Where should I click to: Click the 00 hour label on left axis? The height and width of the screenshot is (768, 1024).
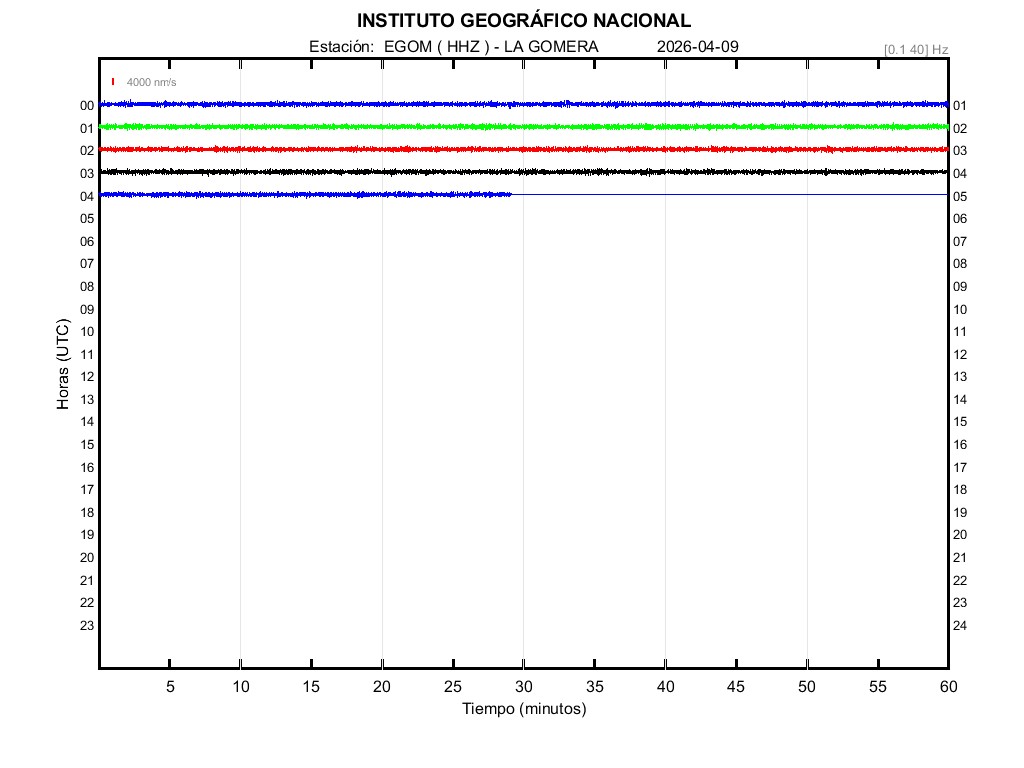tap(87, 106)
